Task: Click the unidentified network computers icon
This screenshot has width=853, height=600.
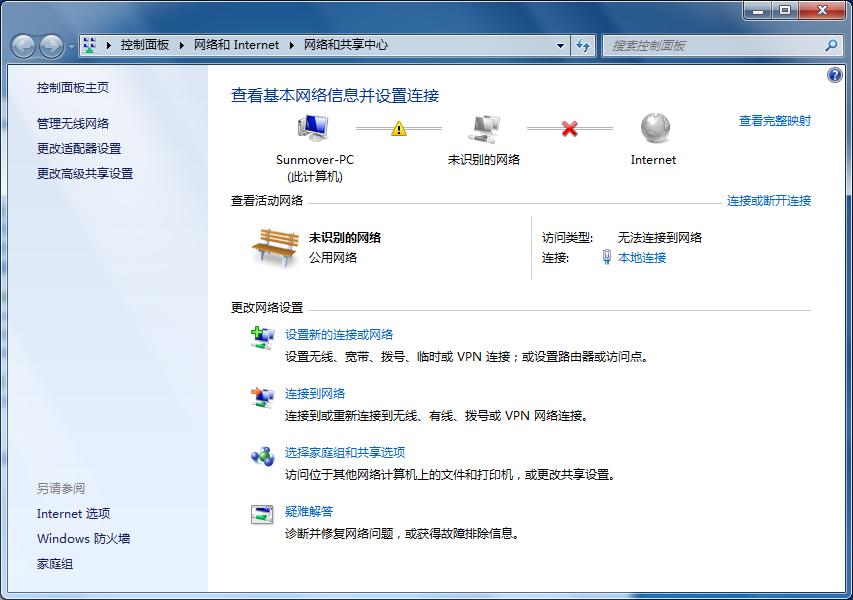Action: click(484, 128)
